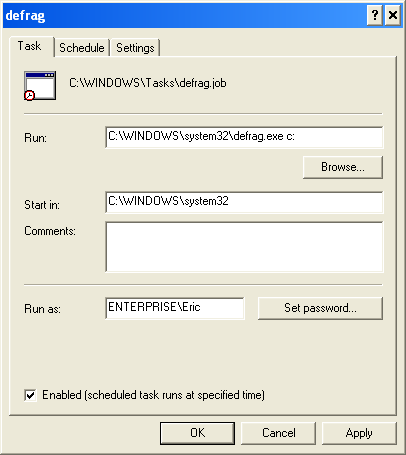The width and height of the screenshot is (406, 455).
Task: Open the Schedule tab
Action: [82, 48]
